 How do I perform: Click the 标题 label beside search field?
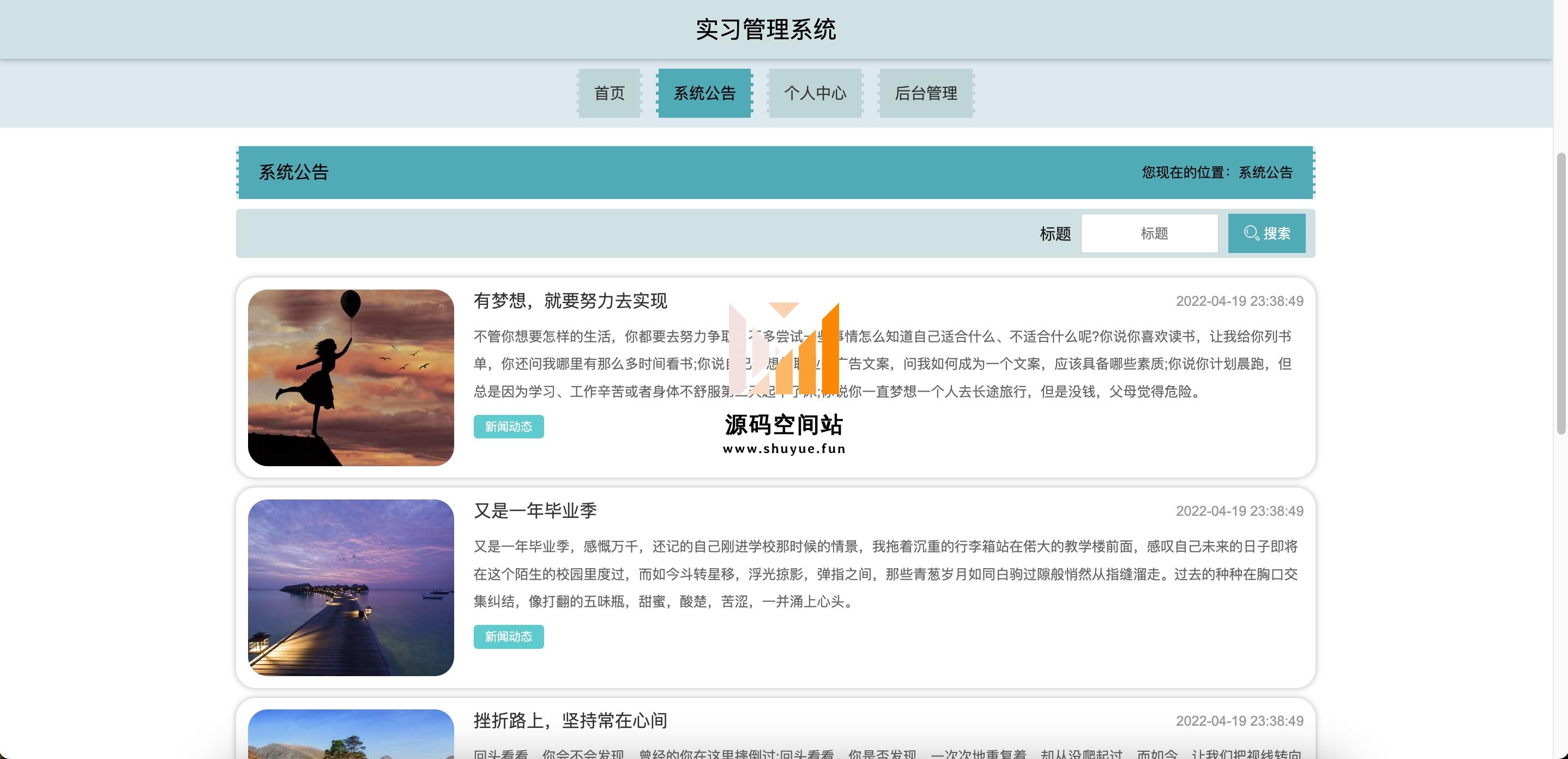pos(1055,234)
